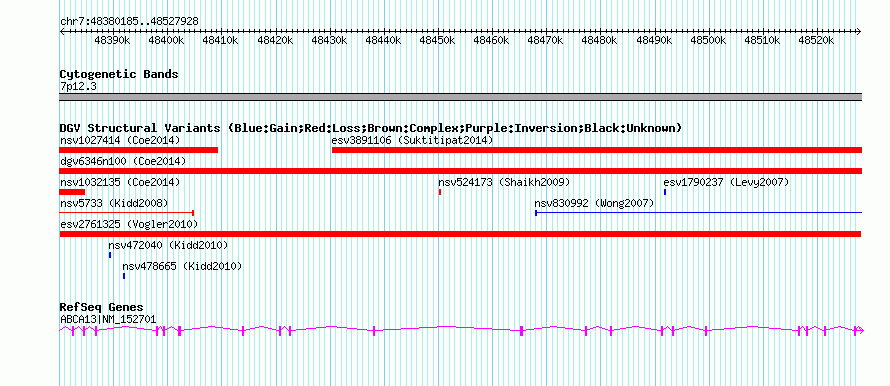Open dgv6346n100 (Coe2014) variant label
Viewport: 890px width, 386px height.
[x=123, y=161]
